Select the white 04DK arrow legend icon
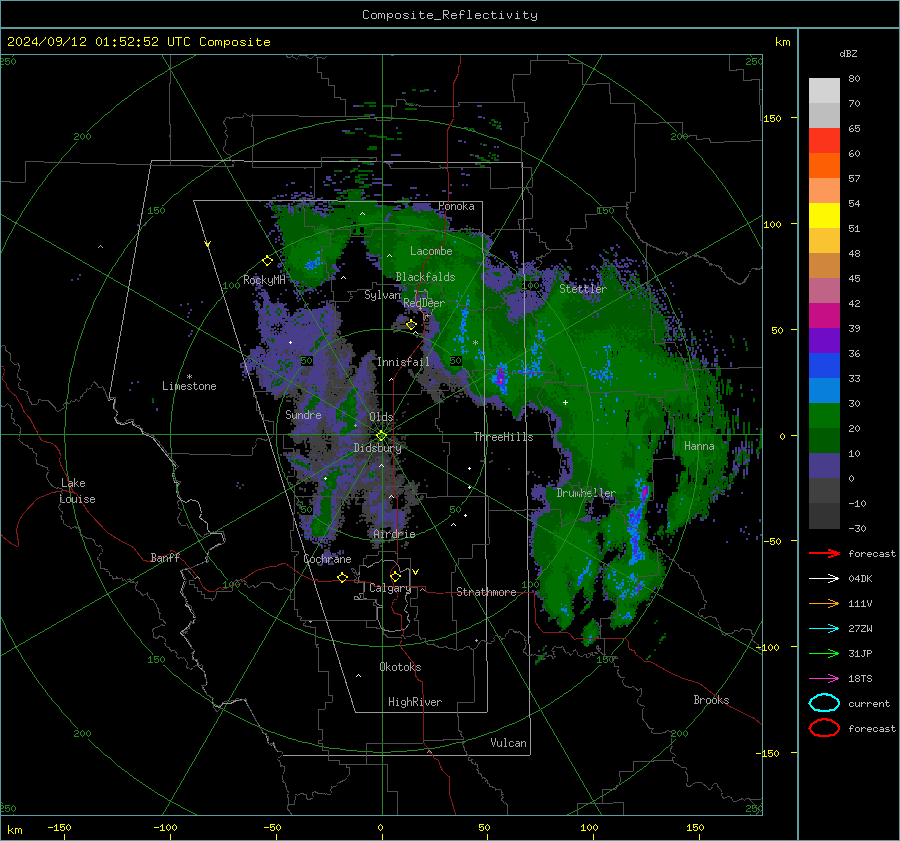900x841 pixels. (x=824, y=578)
